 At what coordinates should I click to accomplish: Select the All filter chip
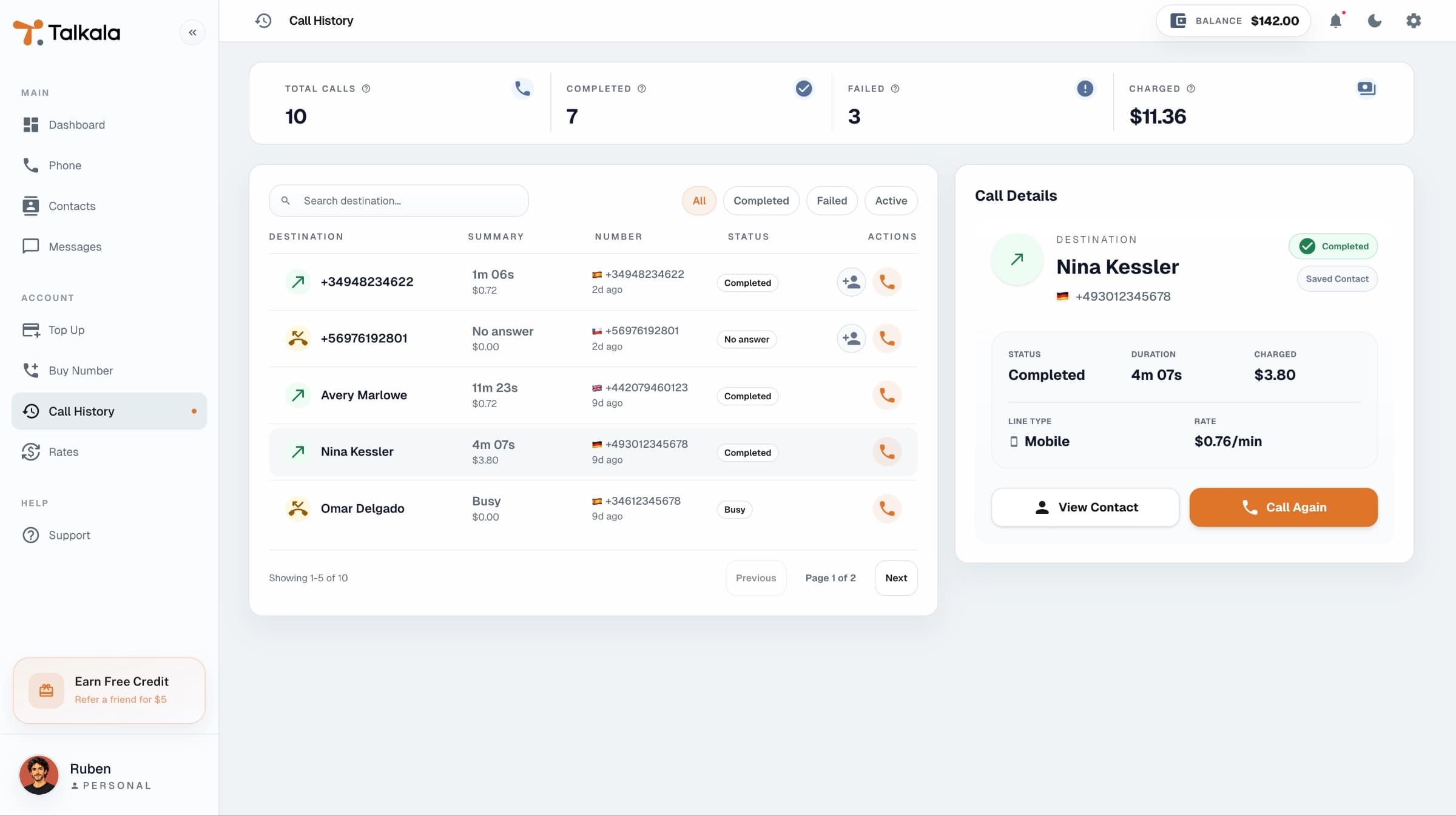699,201
